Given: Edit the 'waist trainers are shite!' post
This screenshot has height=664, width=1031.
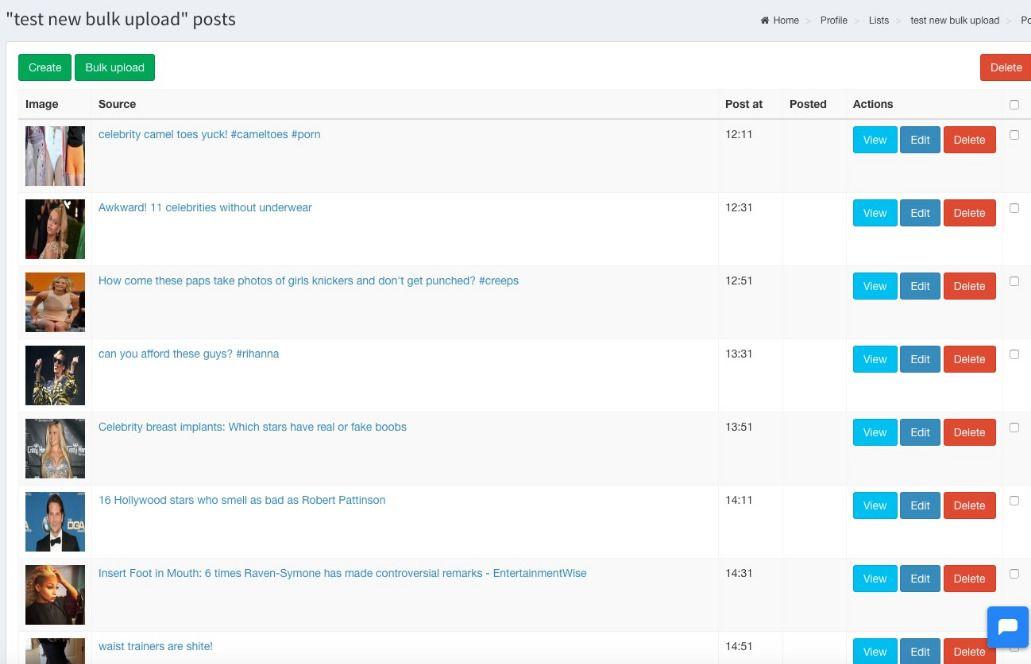Looking at the screenshot, I should (920, 651).
